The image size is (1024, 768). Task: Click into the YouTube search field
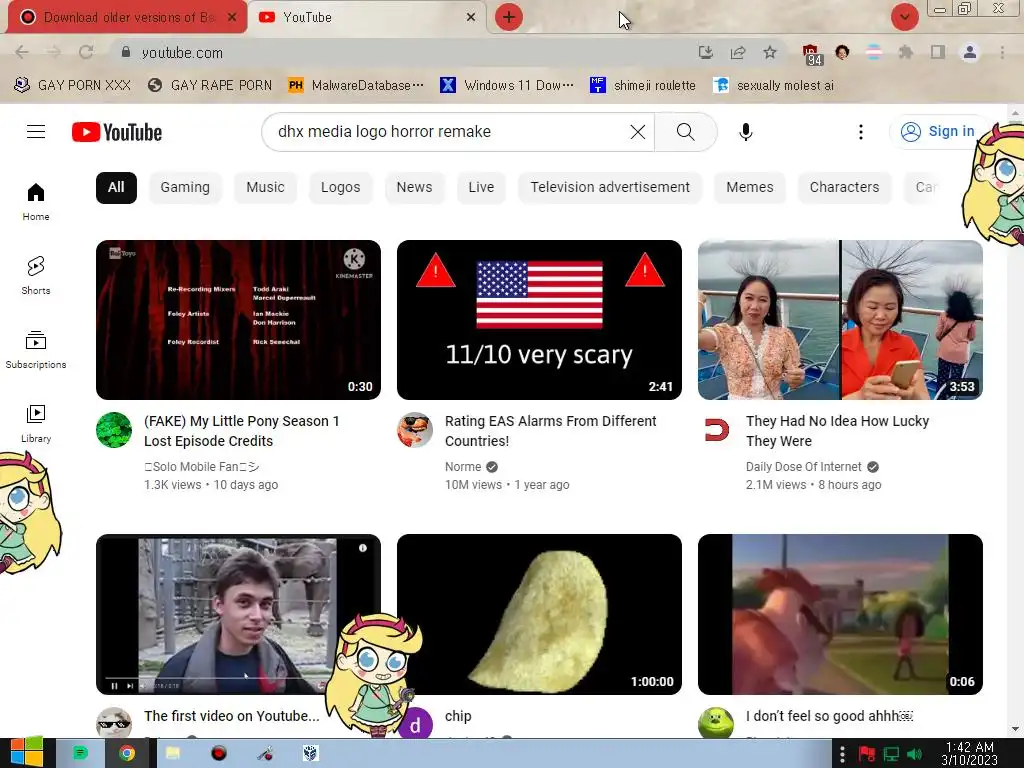coord(451,132)
